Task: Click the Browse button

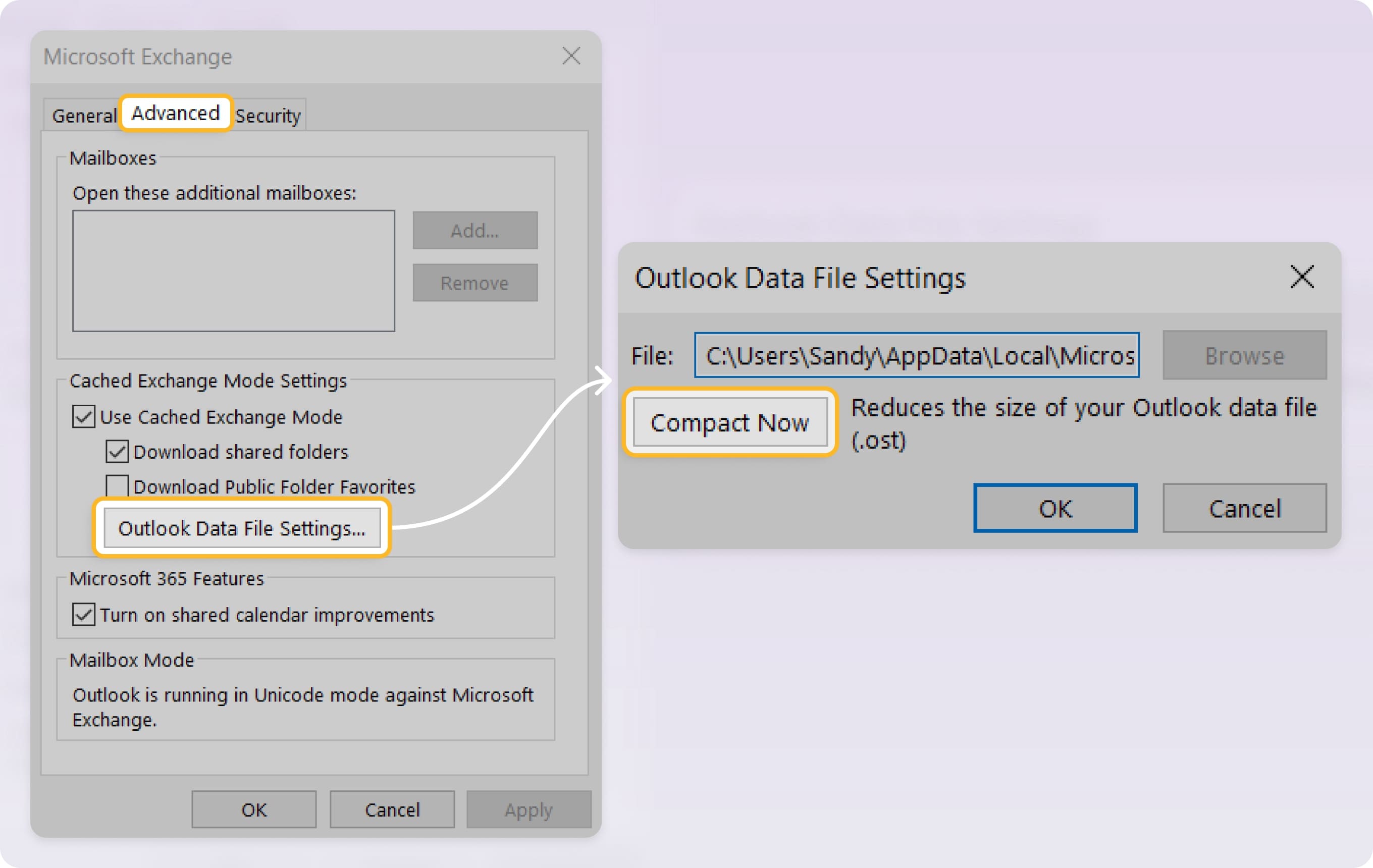Action: 1244,355
